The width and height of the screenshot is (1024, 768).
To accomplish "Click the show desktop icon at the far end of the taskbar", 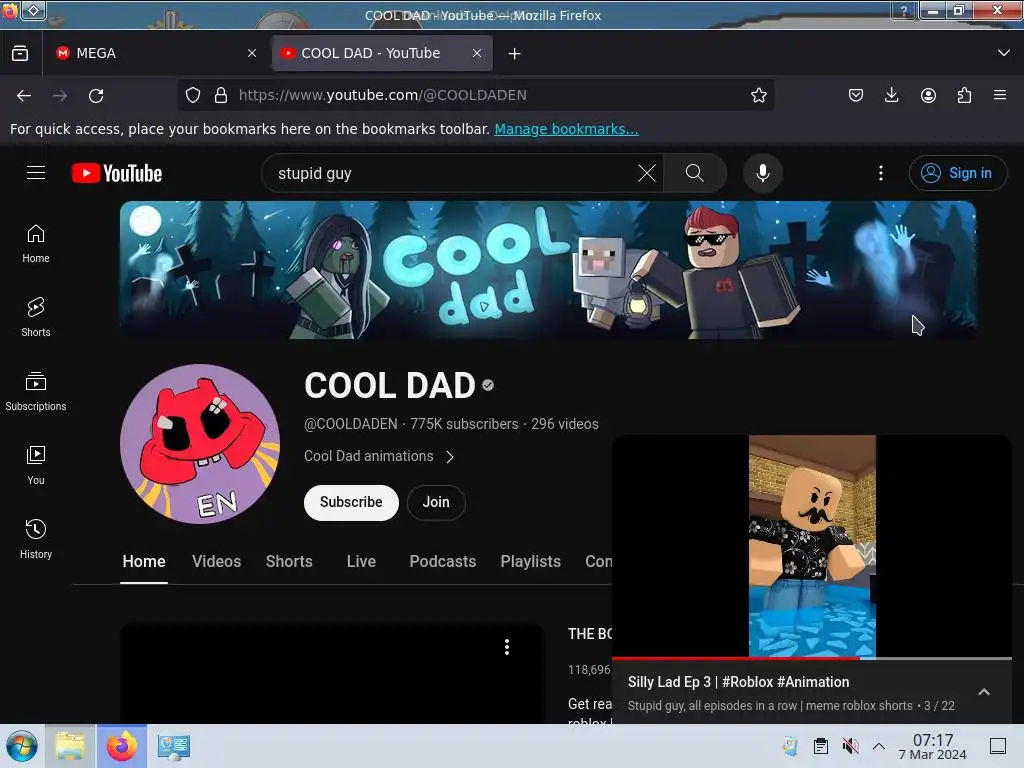I will (x=998, y=746).
